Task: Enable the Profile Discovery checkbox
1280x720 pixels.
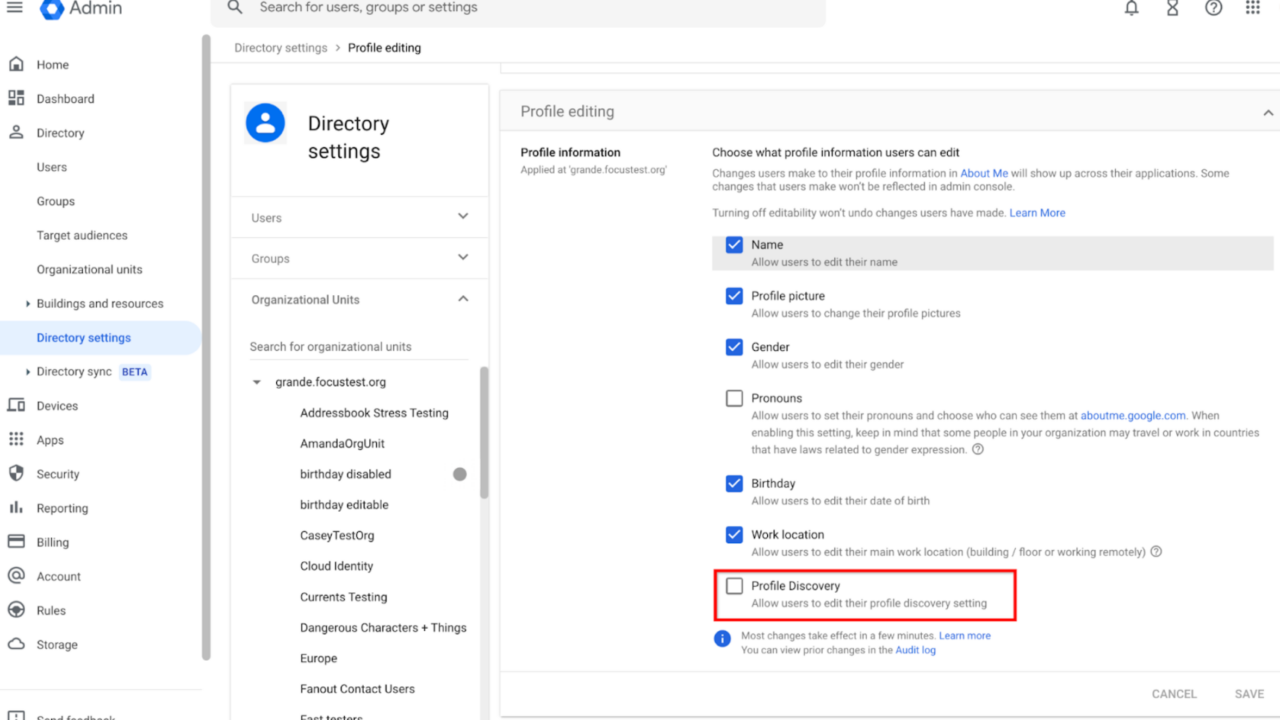Action: point(734,586)
